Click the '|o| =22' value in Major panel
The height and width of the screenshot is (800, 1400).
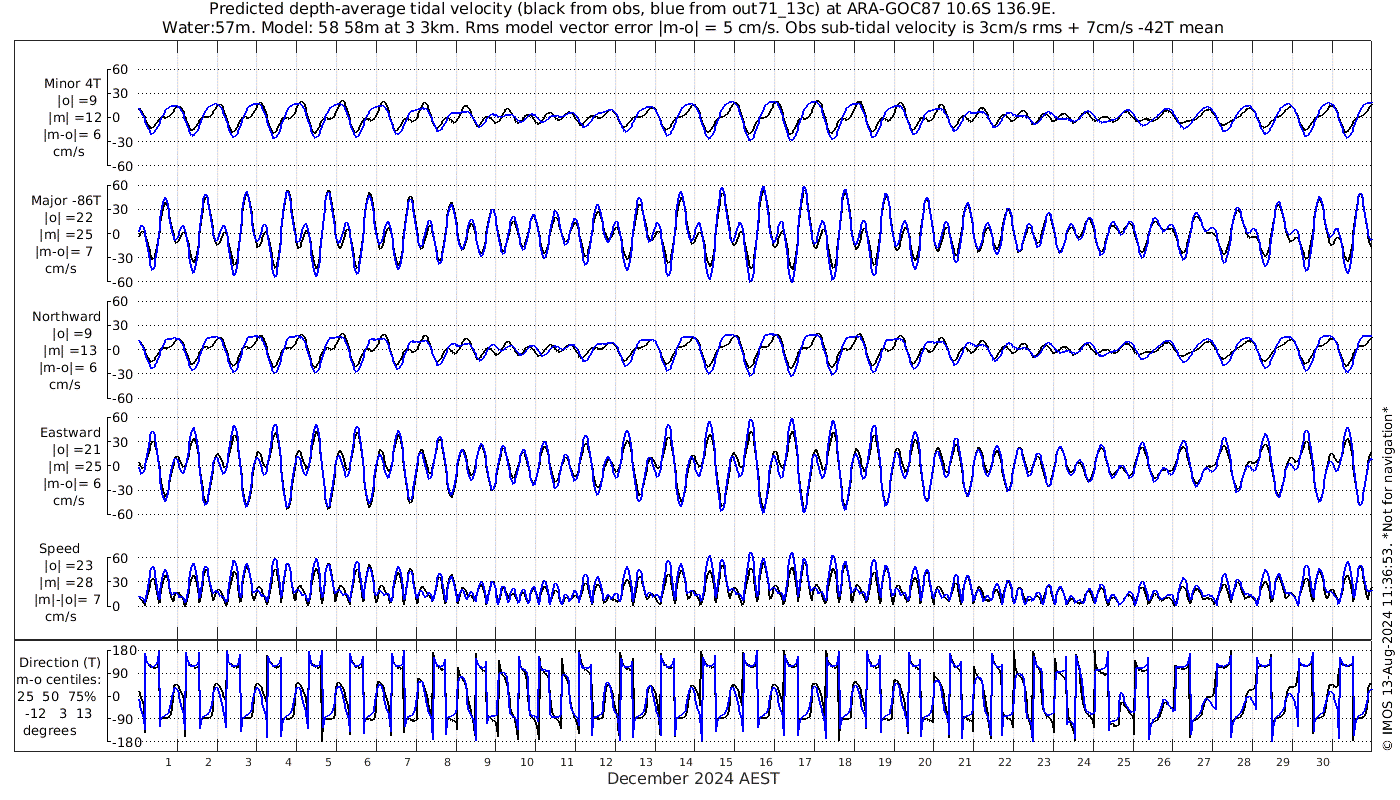click(x=70, y=218)
